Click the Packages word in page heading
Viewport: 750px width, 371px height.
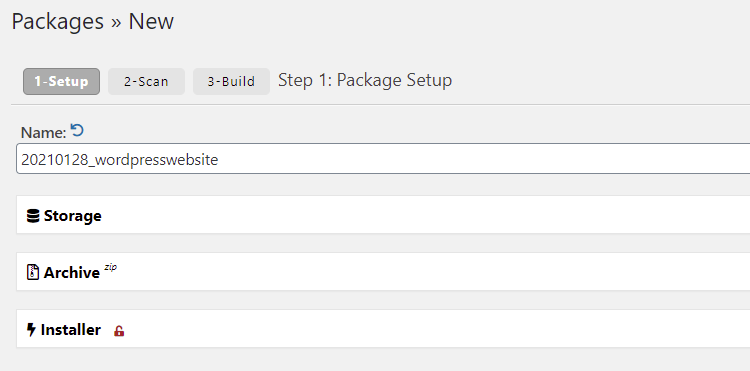pos(57,22)
